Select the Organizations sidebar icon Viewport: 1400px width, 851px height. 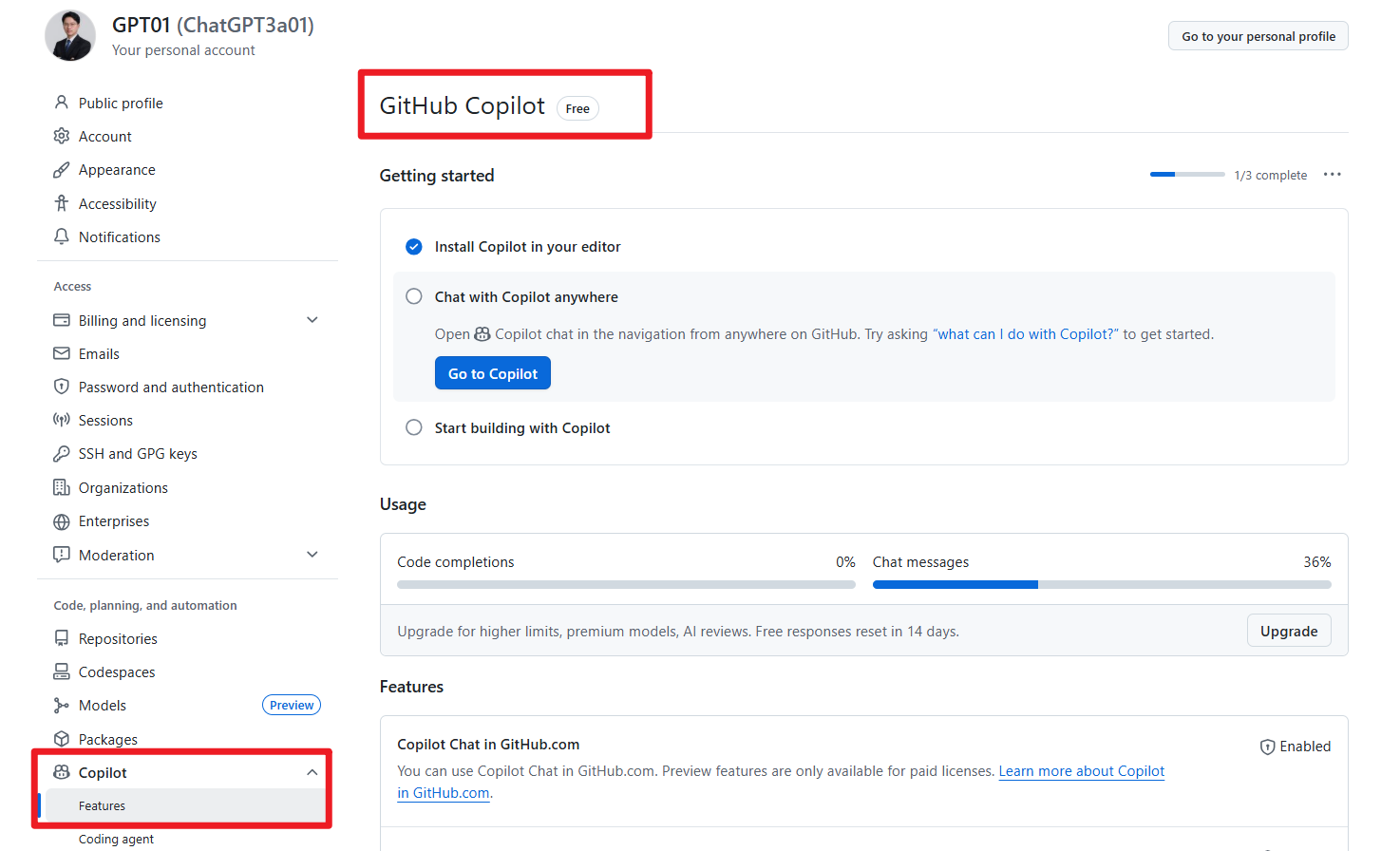(x=59, y=487)
